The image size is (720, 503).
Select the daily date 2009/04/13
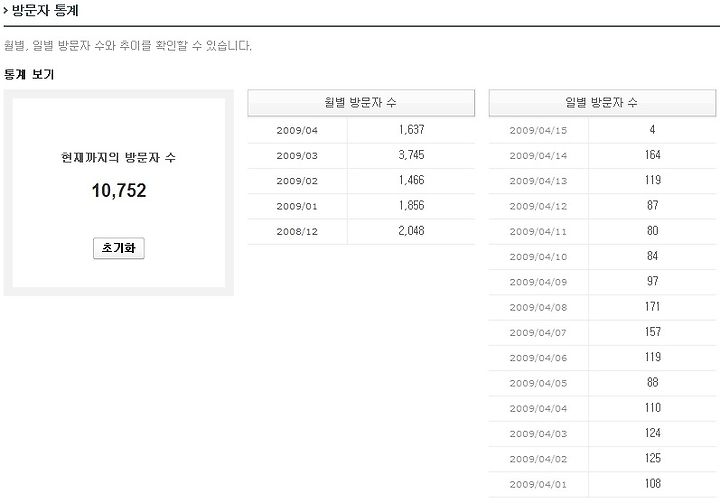[x=538, y=181]
